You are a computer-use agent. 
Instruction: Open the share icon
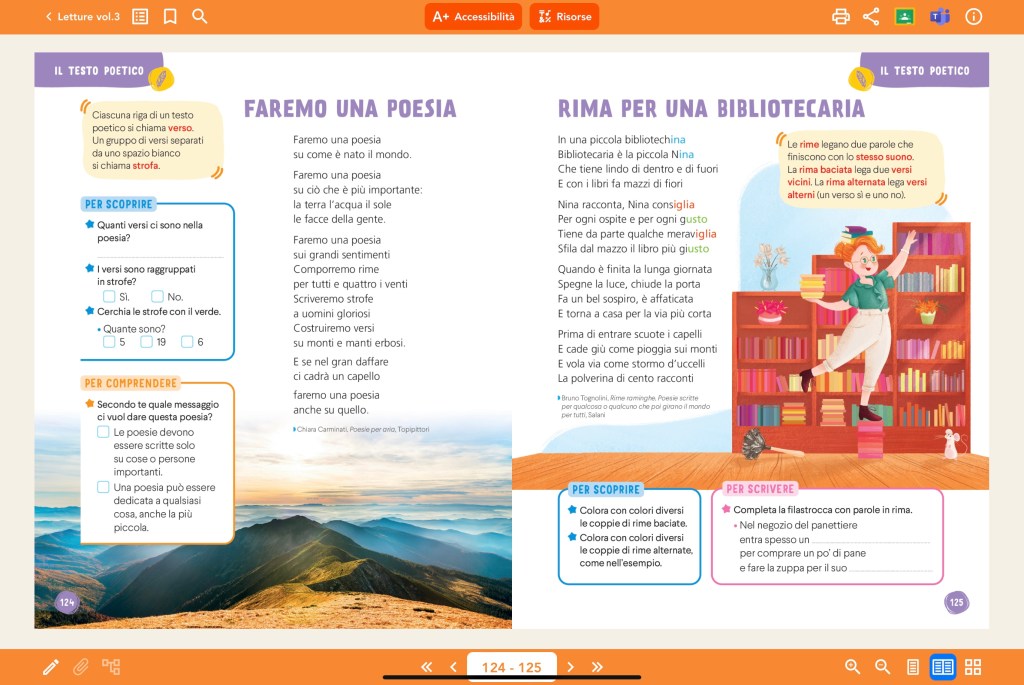[871, 16]
